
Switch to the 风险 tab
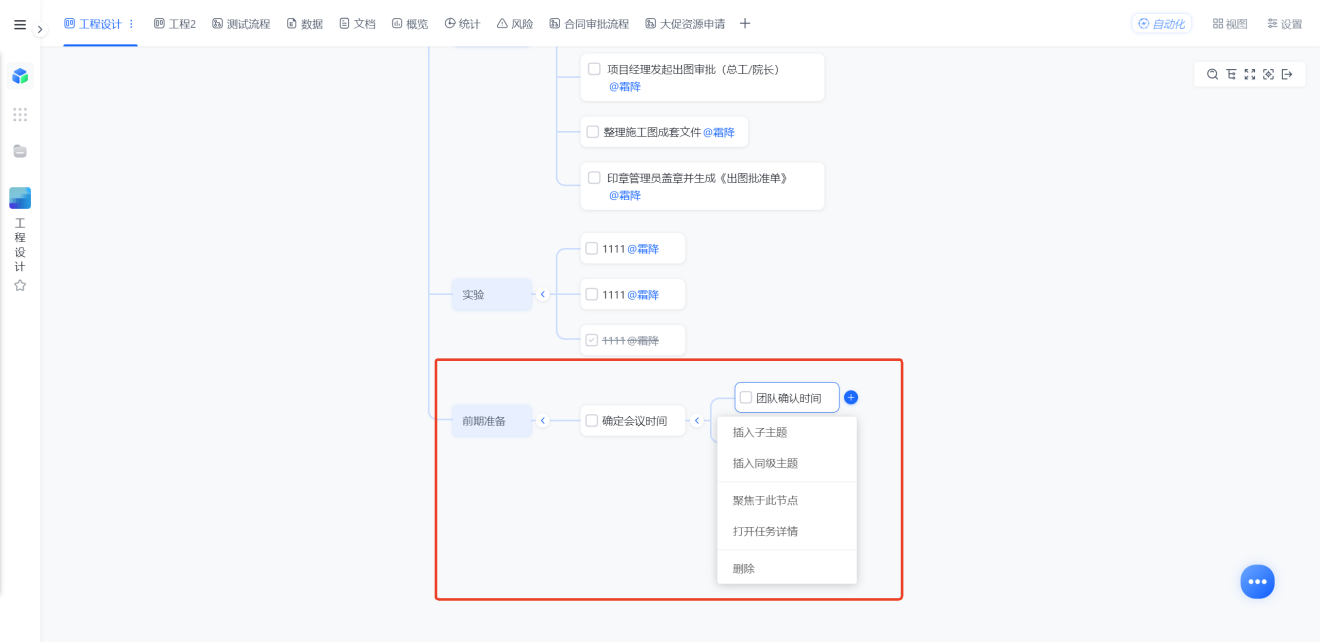pos(515,24)
